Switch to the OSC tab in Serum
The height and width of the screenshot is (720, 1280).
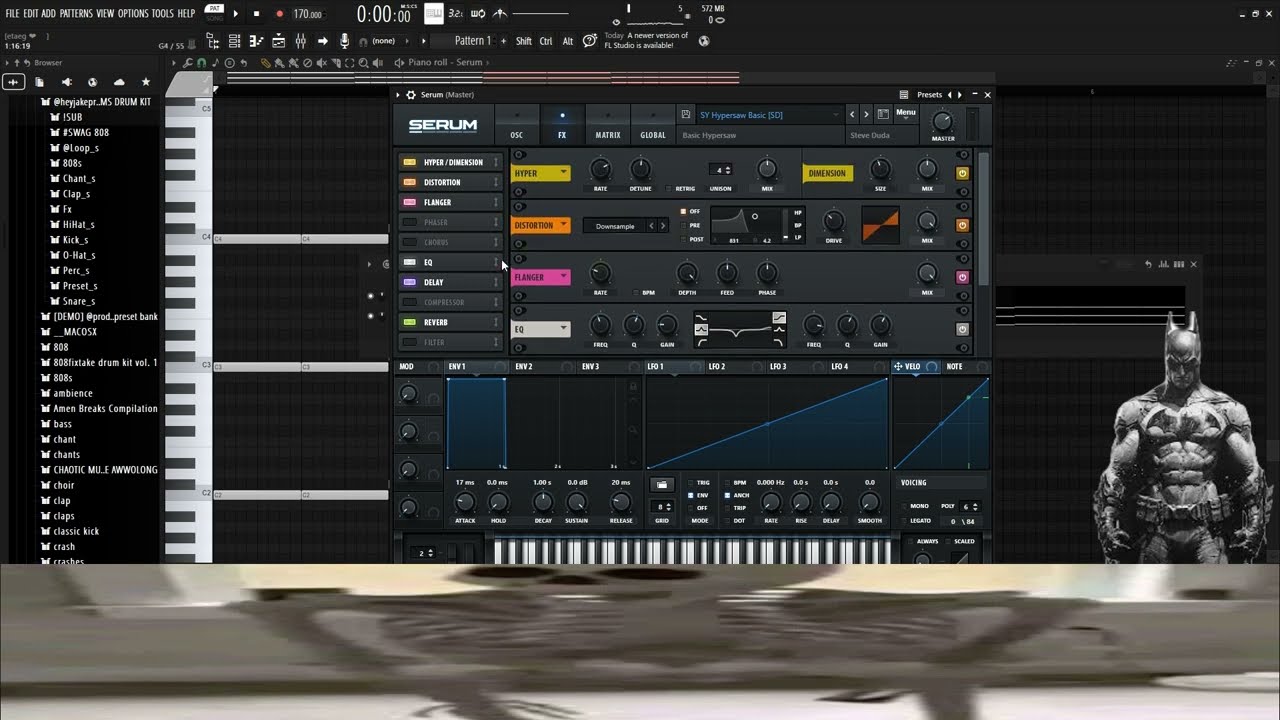[516, 124]
